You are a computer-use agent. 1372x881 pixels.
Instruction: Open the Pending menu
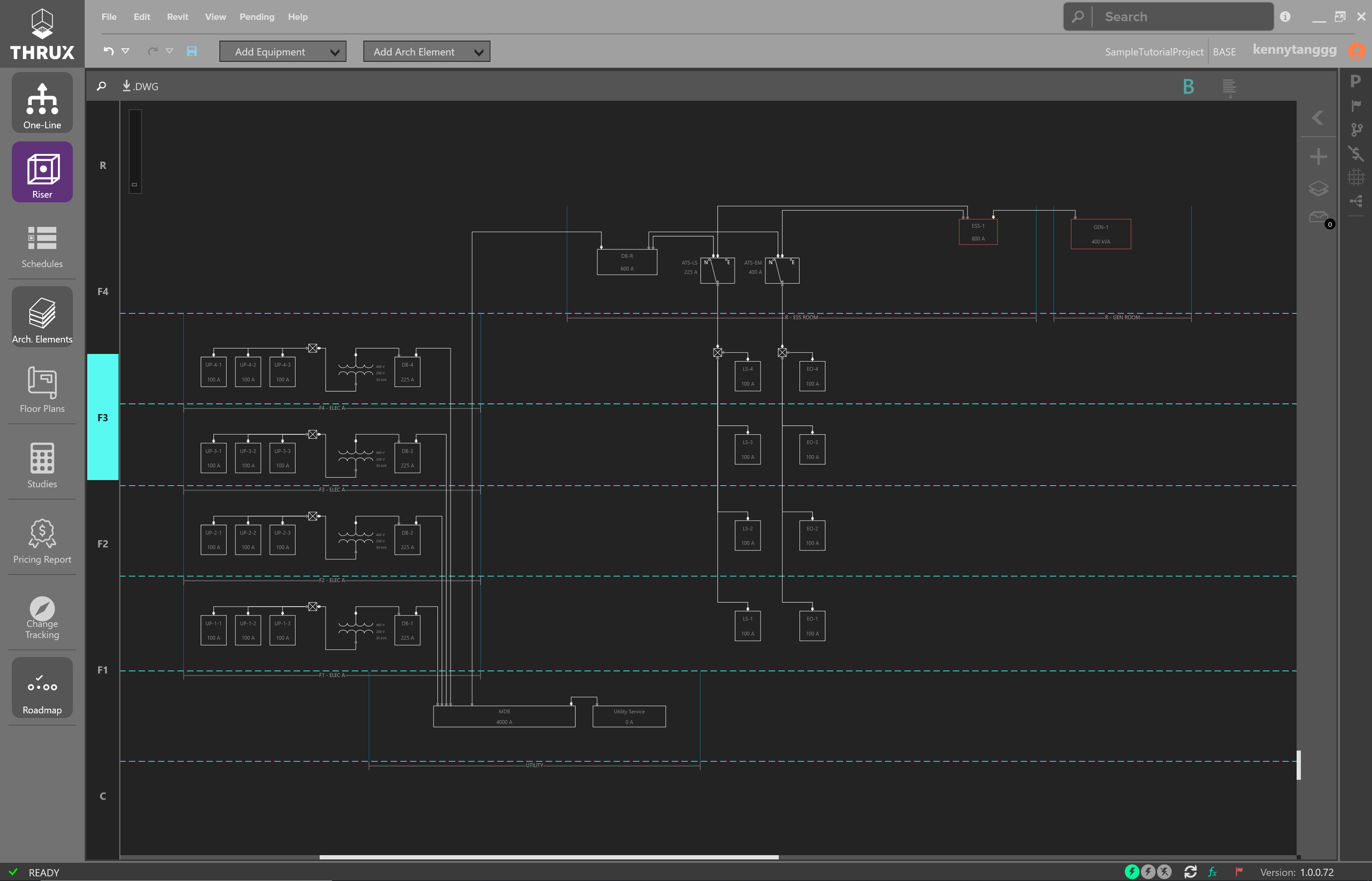[257, 17]
